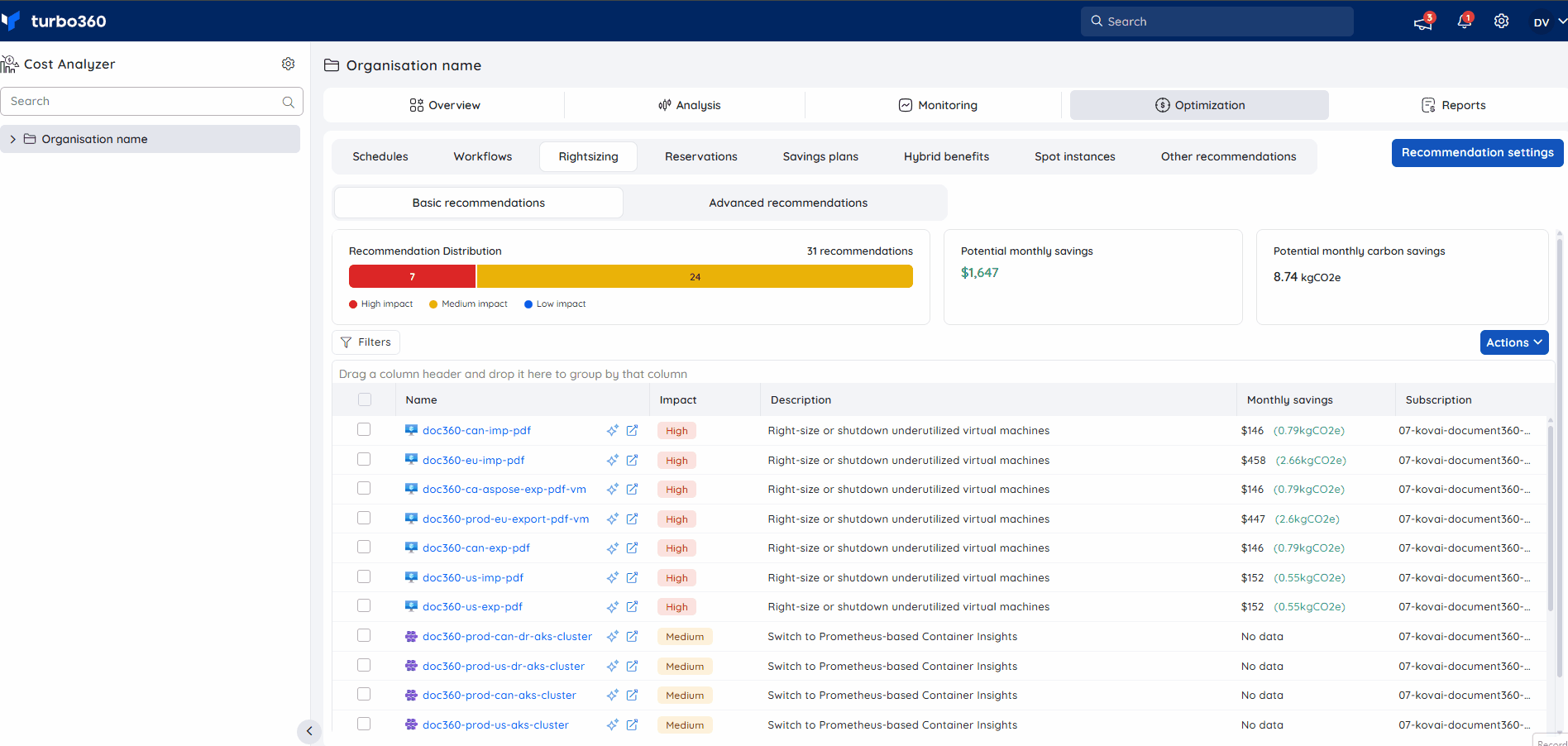Select checkbox for doc360-ca-aspose-exp-pdf-vm
This screenshot has width=1568, height=746.
pyautogui.click(x=364, y=488)
